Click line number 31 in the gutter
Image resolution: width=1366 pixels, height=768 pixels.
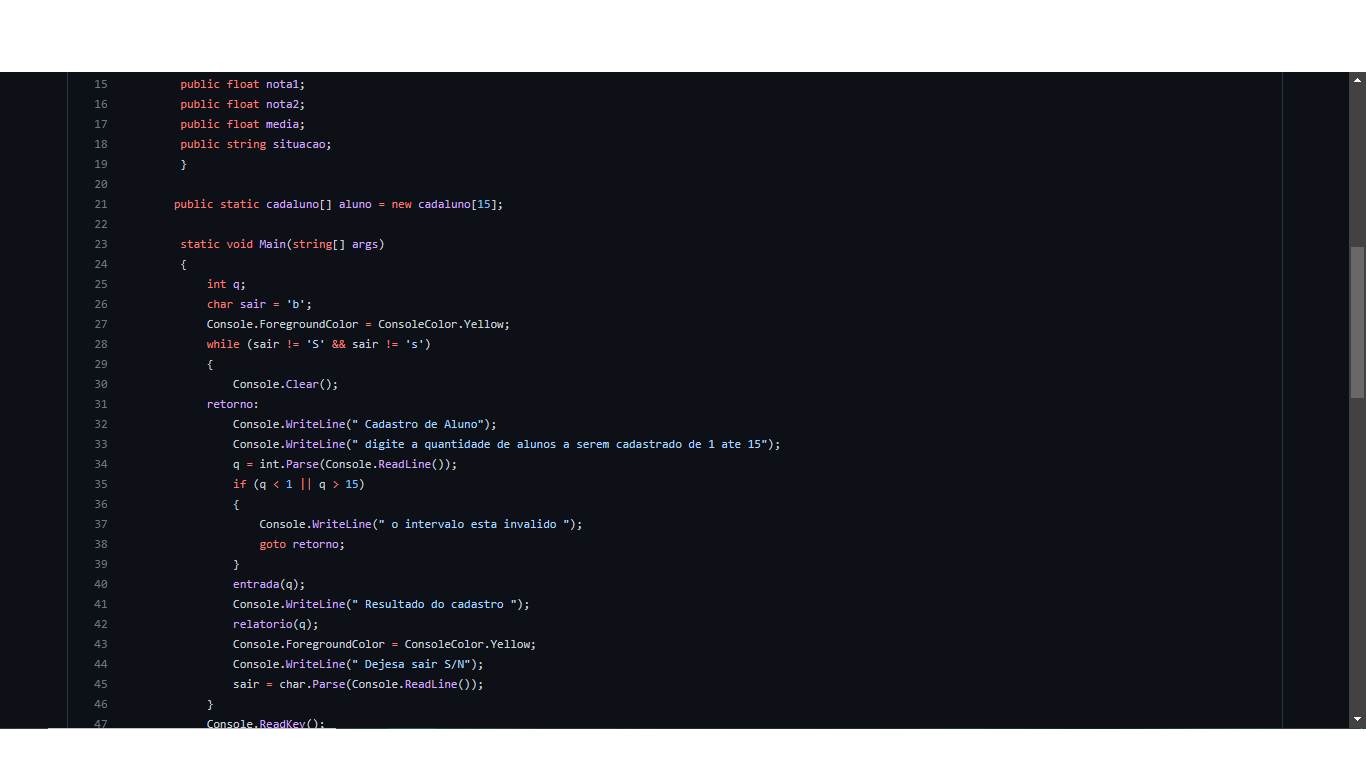coord(100,404)
